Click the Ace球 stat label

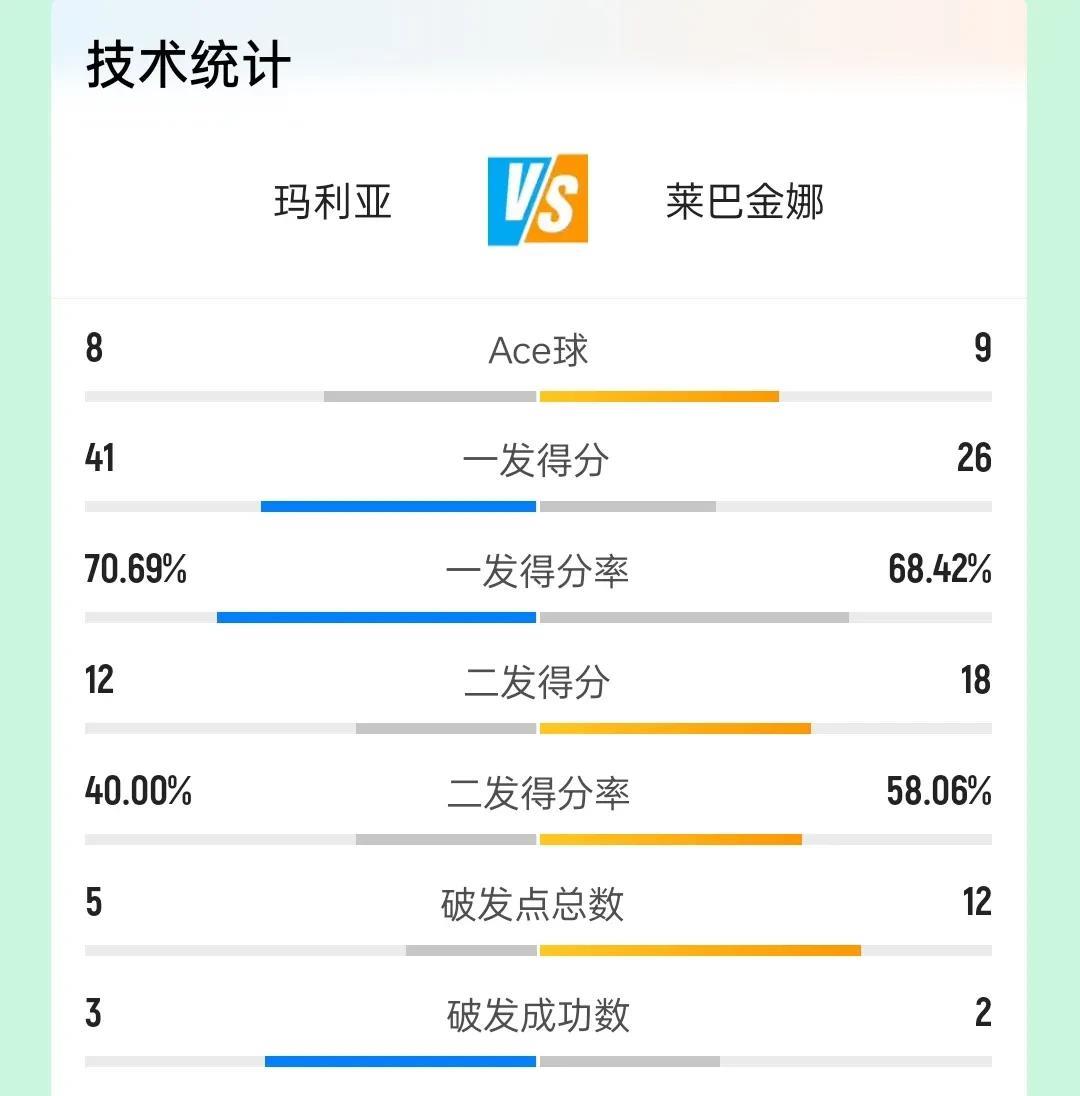(x=538, y=350)
